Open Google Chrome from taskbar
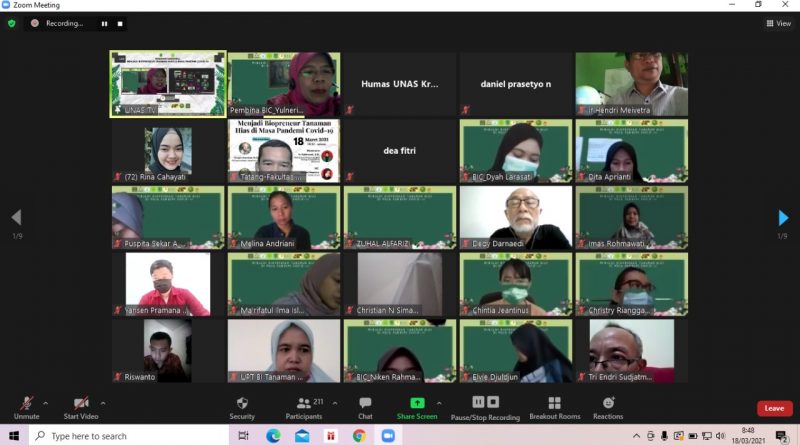 click(359, 436)
